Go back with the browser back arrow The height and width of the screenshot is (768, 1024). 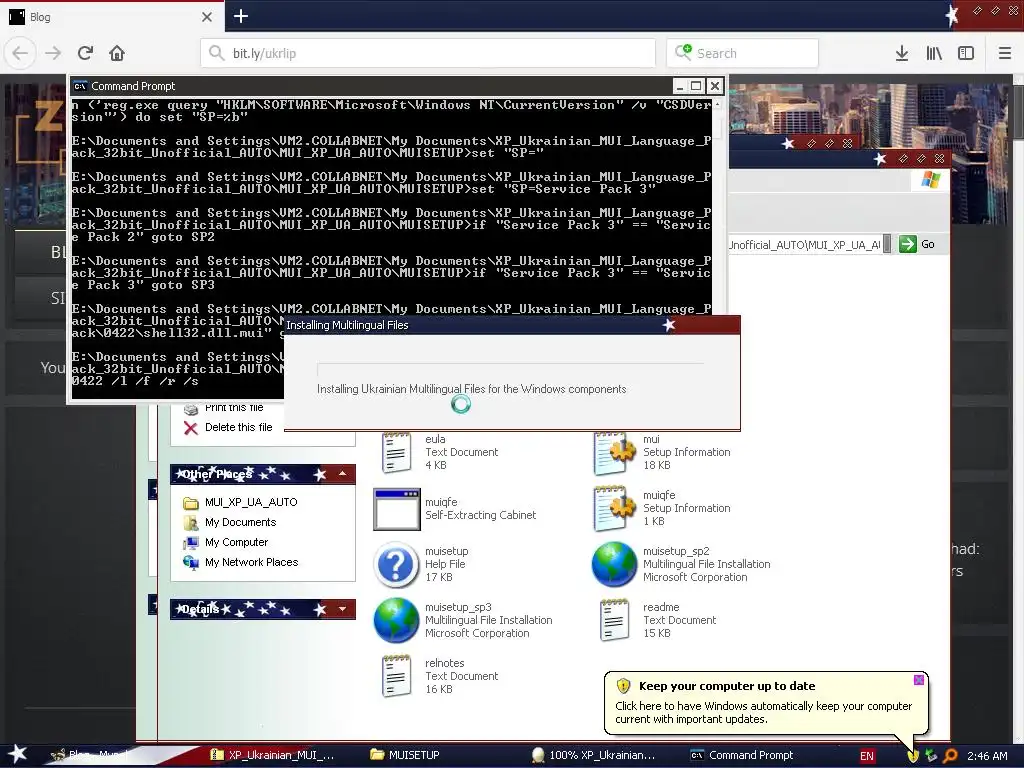pos(20,53)
